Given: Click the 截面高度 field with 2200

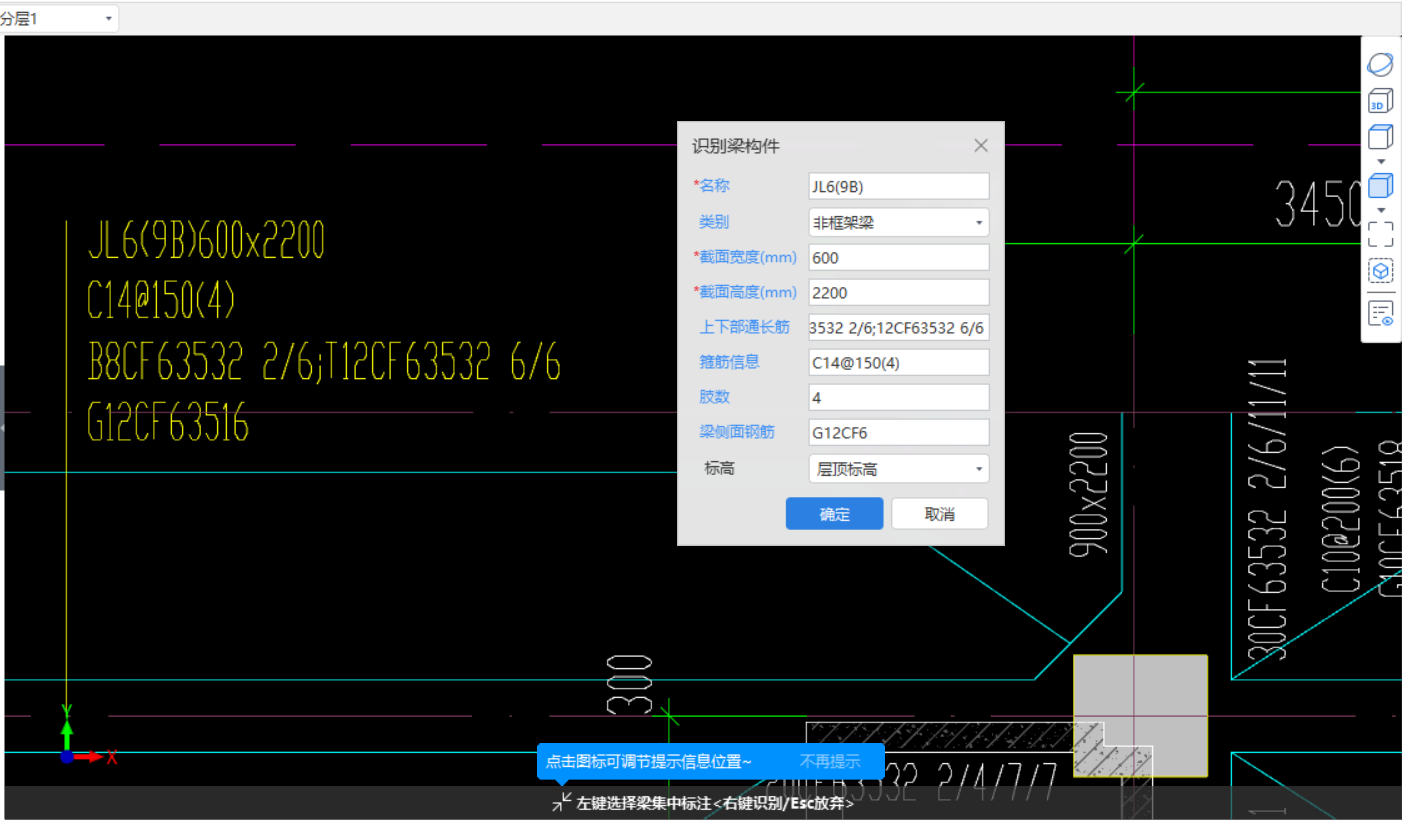Looking at the screenshot, I should coord(899,292).
